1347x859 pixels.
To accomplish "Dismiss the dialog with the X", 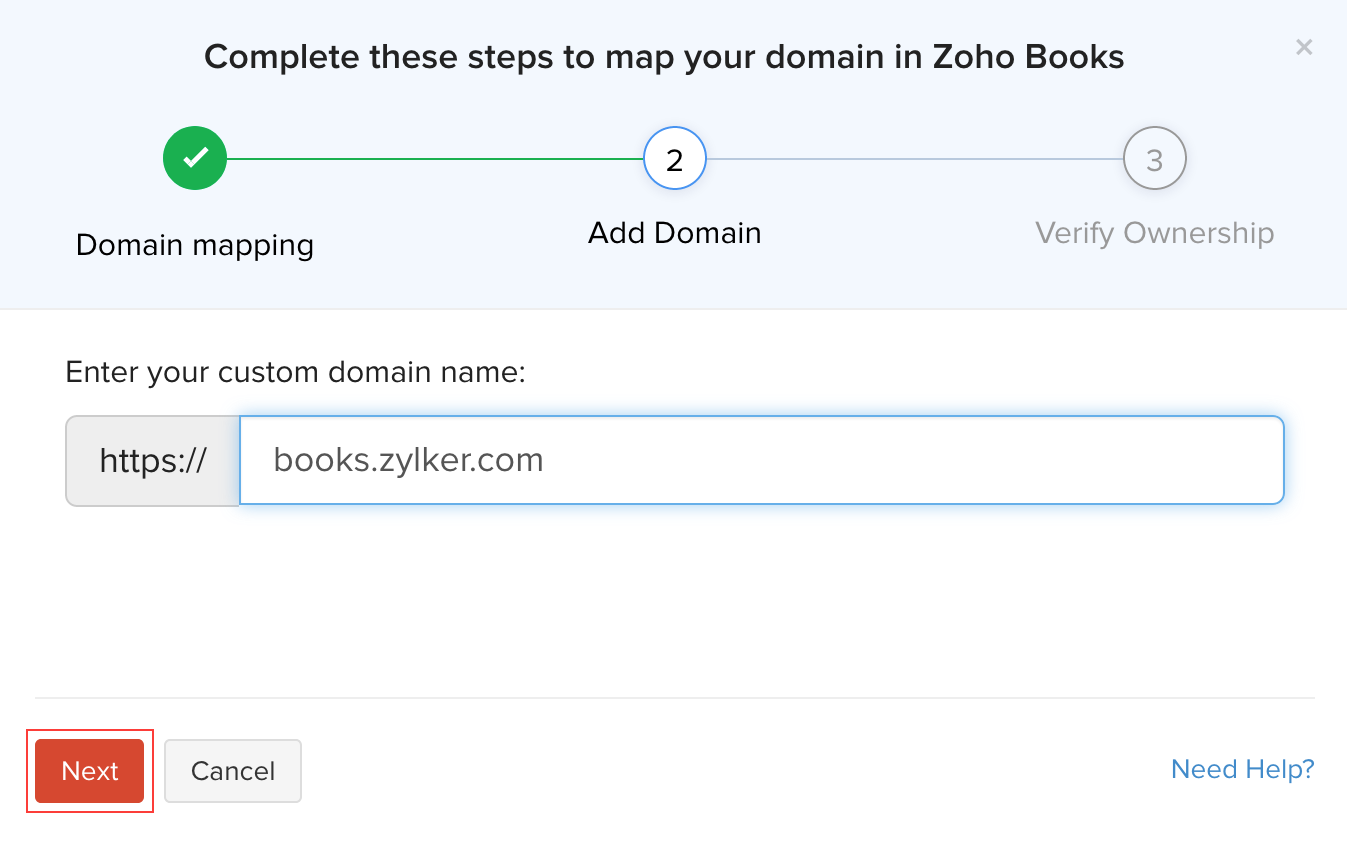I will (x=1304, y=46).
